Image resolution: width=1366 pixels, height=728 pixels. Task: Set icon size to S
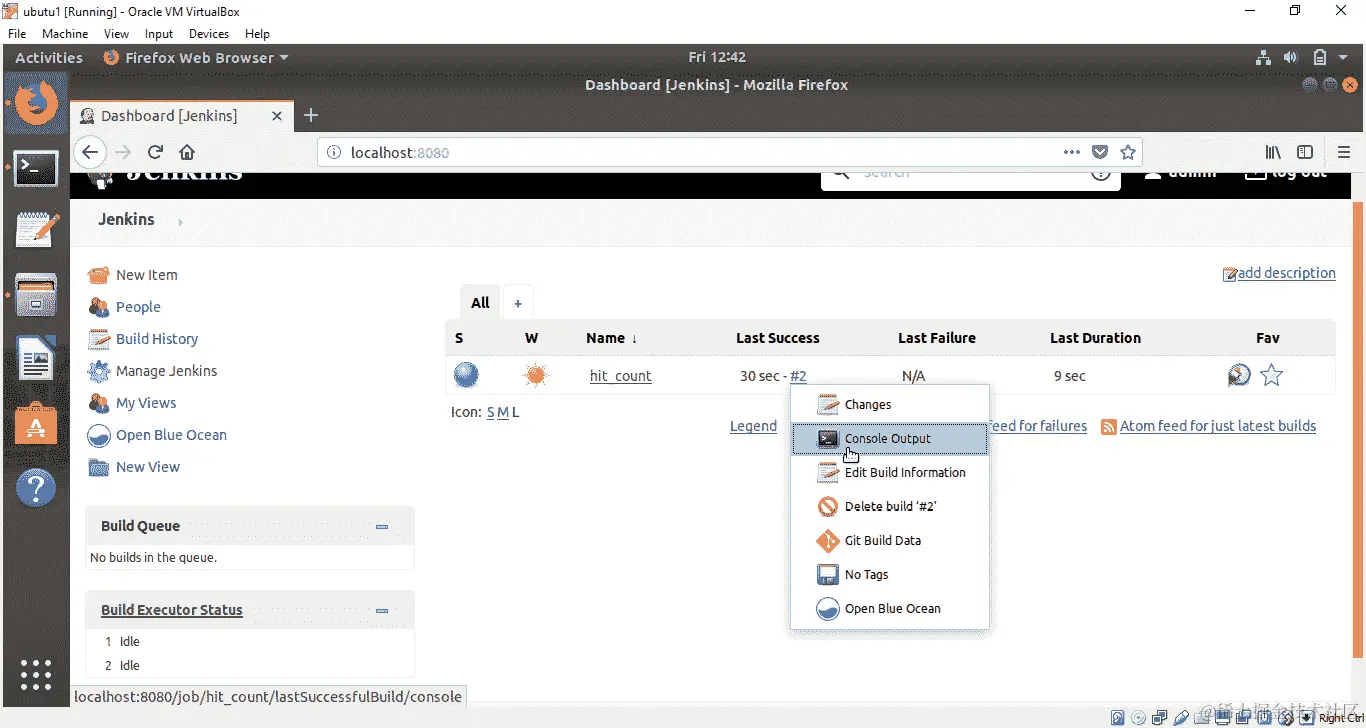coord(491,412)
